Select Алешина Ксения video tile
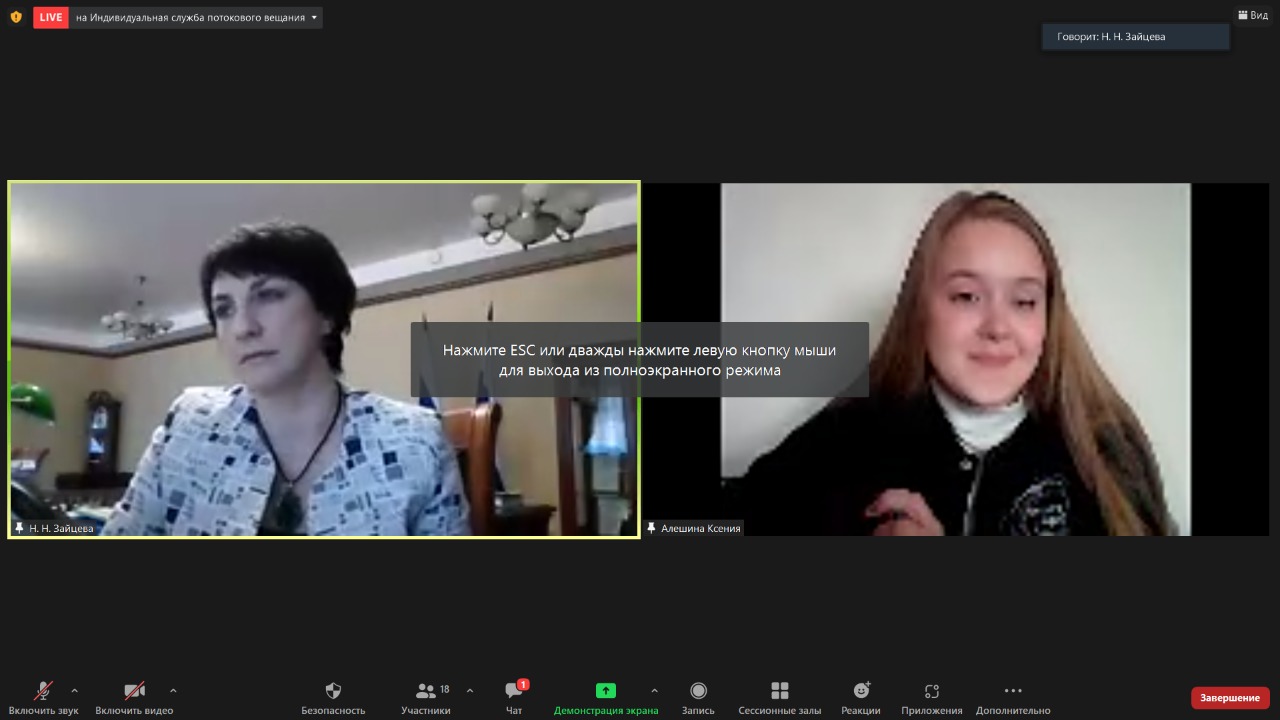This screenshot has height=720, width=1280. click(956, 360)
